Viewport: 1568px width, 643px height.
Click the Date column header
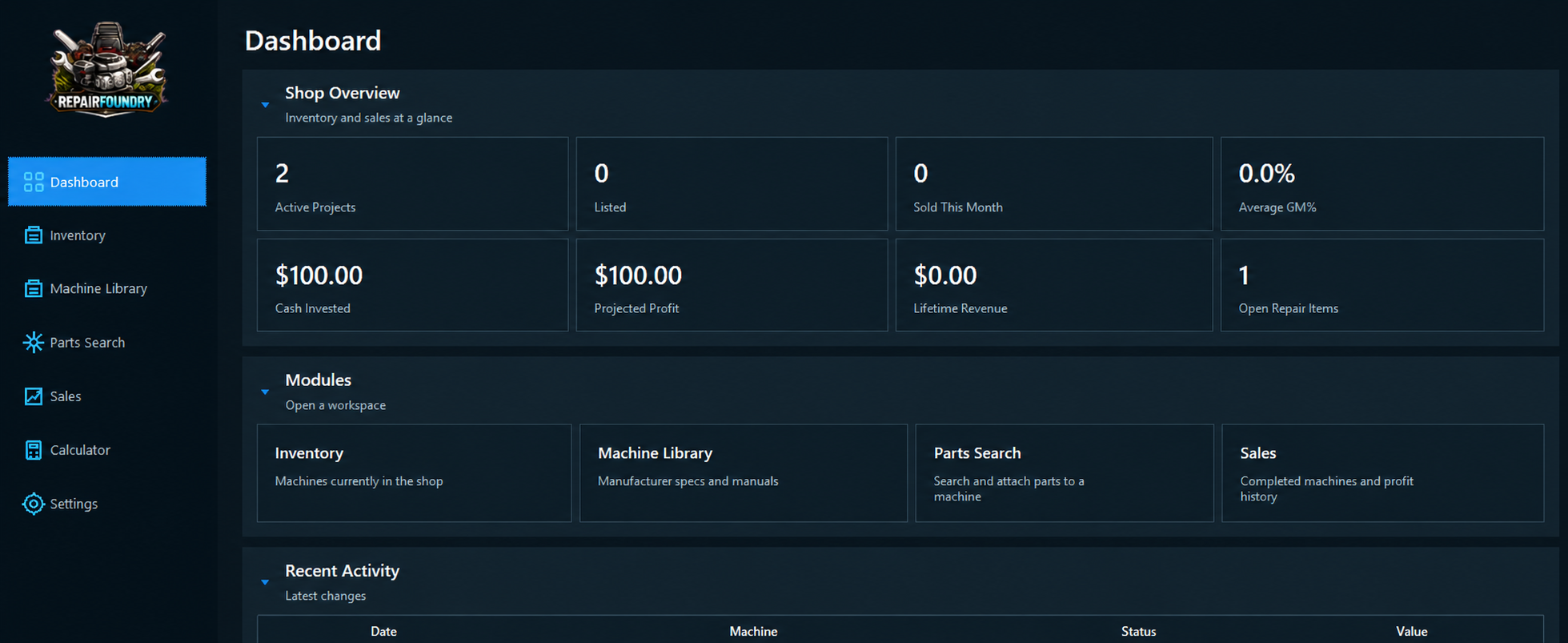(383, 631)
